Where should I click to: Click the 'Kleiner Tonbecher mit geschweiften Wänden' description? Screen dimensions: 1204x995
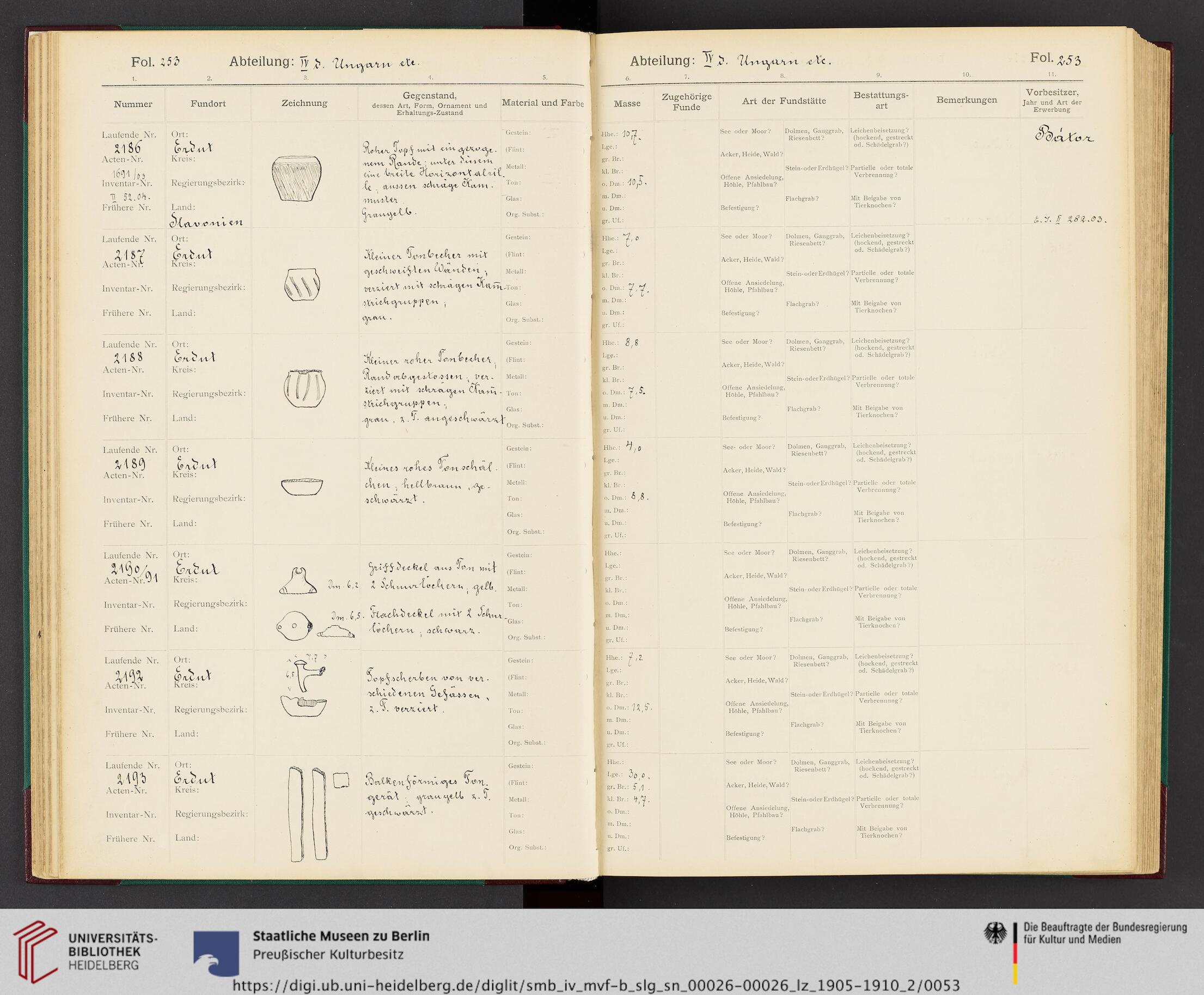pyautogui.click(x=433, y=285)
